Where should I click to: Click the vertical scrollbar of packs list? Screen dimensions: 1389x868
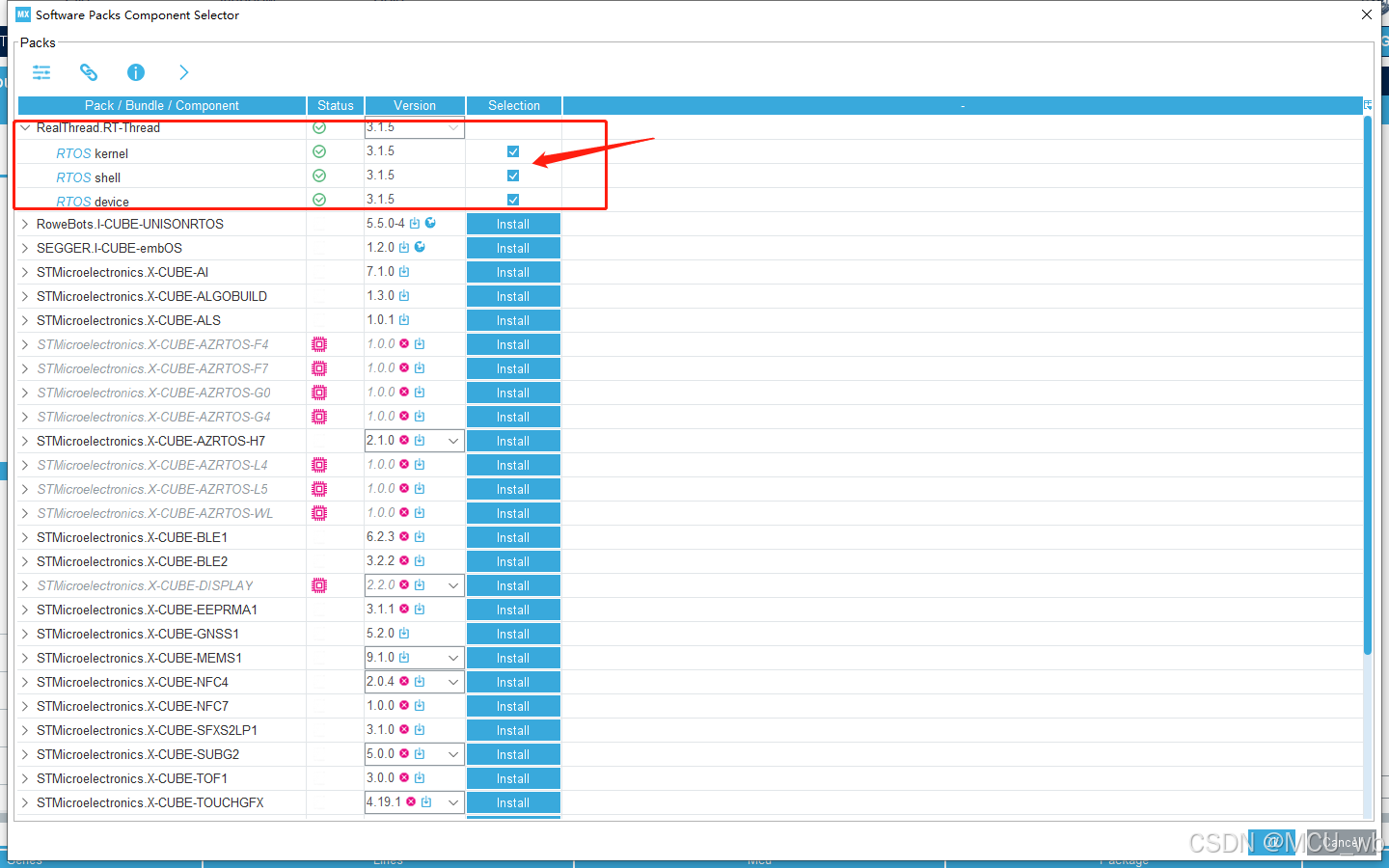click(x=1368, y=386)
